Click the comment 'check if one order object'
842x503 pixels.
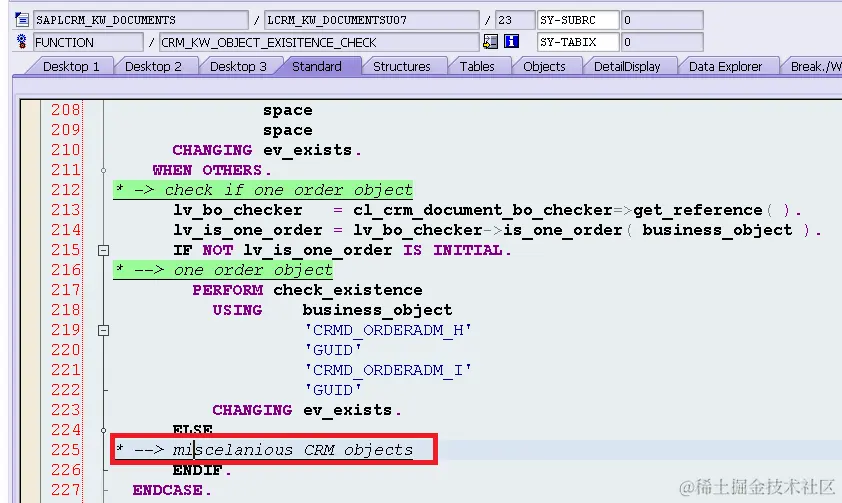288,190
